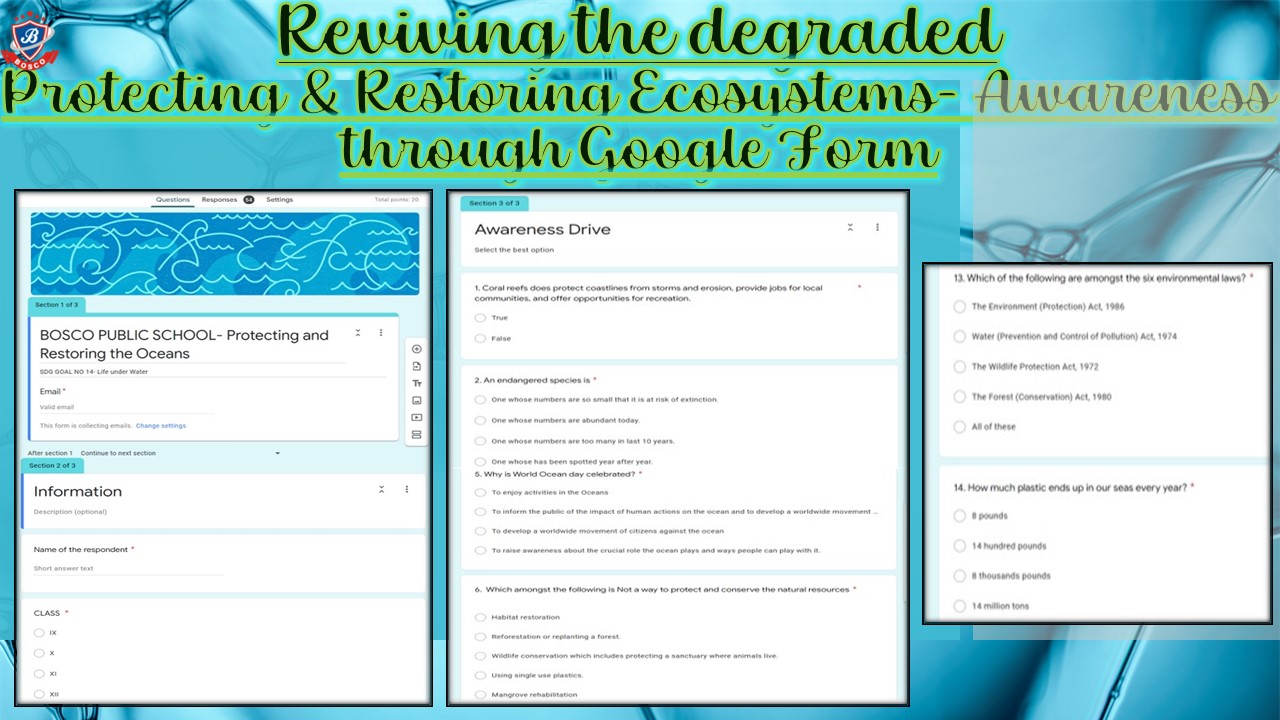The width and height of the screenshot is (1280, 720).
Task: Select 'numbers are abundant today' option
Action: (480, 421)
